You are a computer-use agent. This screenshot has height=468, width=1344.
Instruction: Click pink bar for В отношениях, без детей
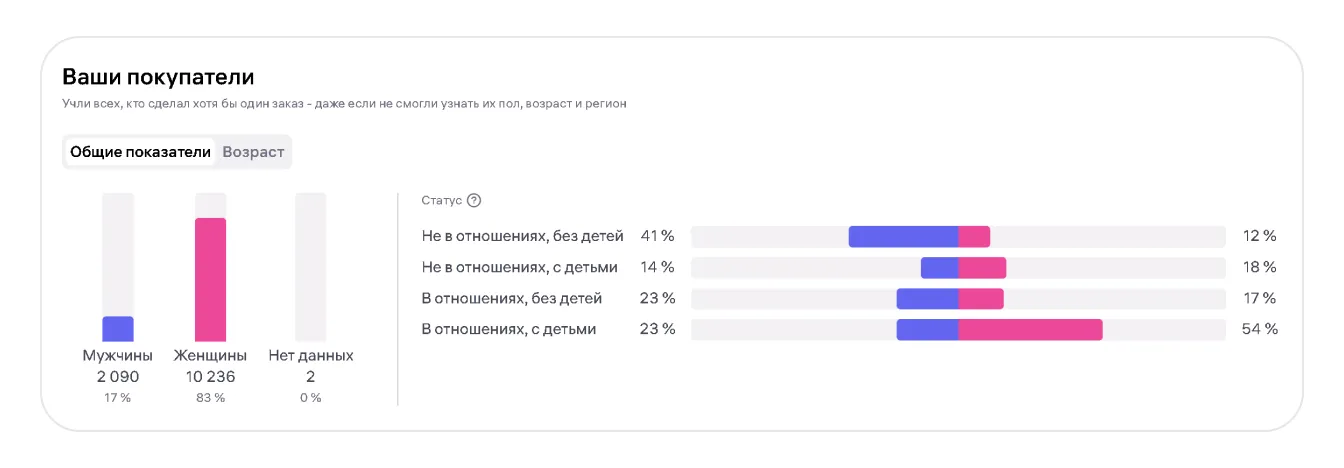[x=981, y=299]
